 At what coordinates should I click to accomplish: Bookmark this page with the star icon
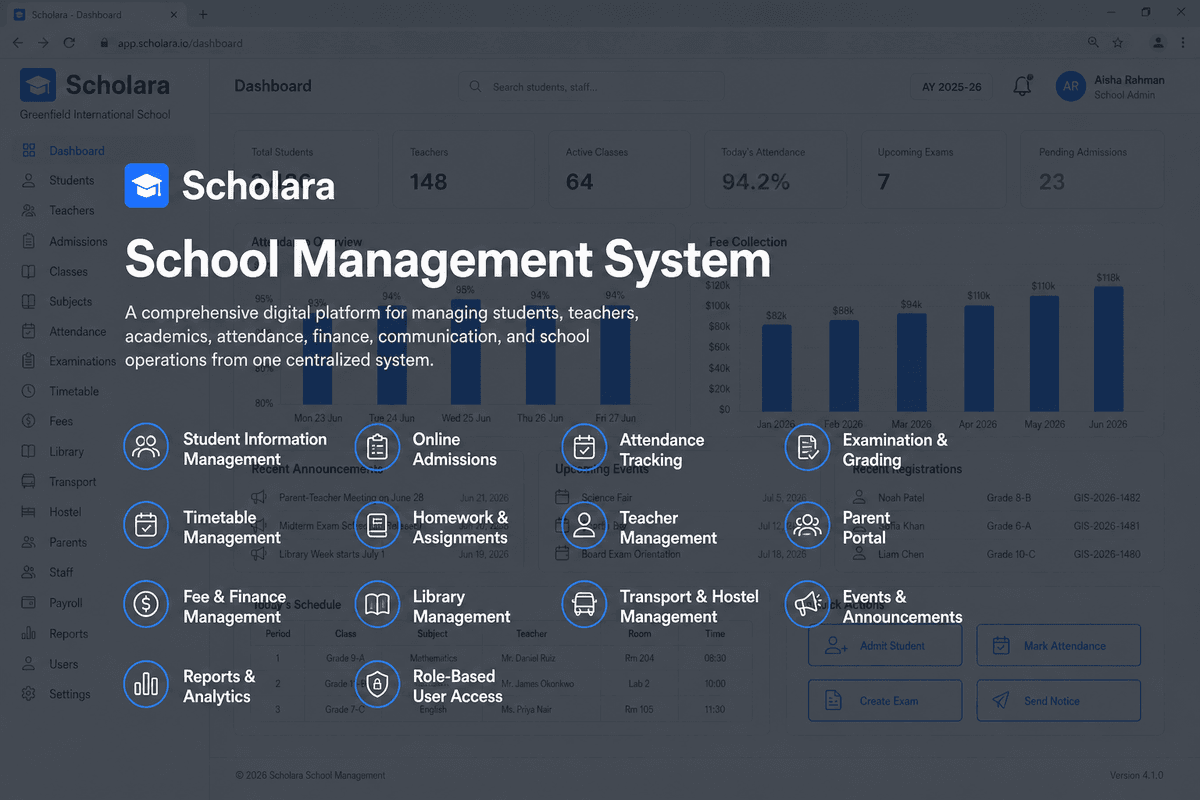(1117, 43)
